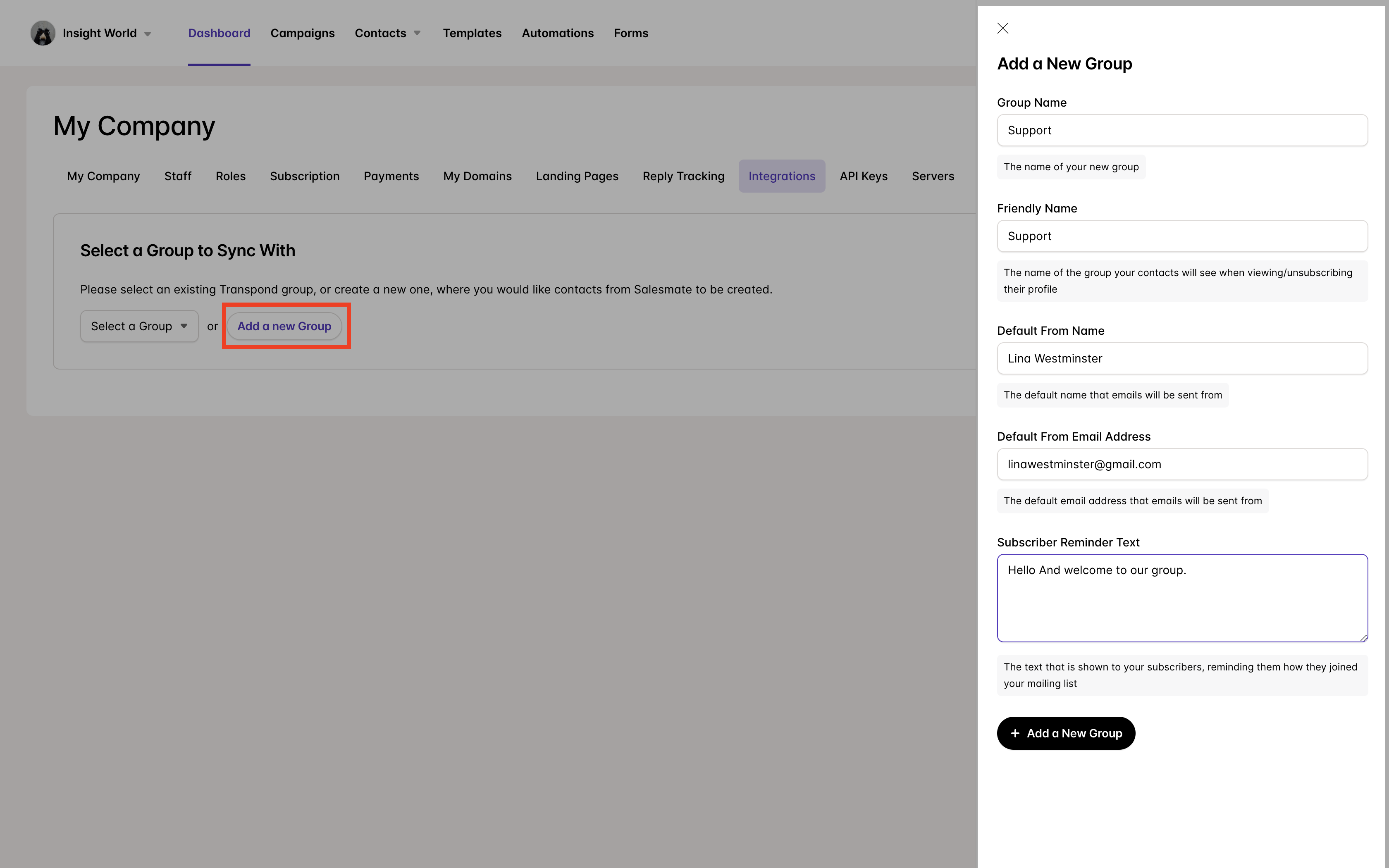Screen dimensions: 1389x868
Task: Switch to the Roles tab
Action: pos(231,176)
